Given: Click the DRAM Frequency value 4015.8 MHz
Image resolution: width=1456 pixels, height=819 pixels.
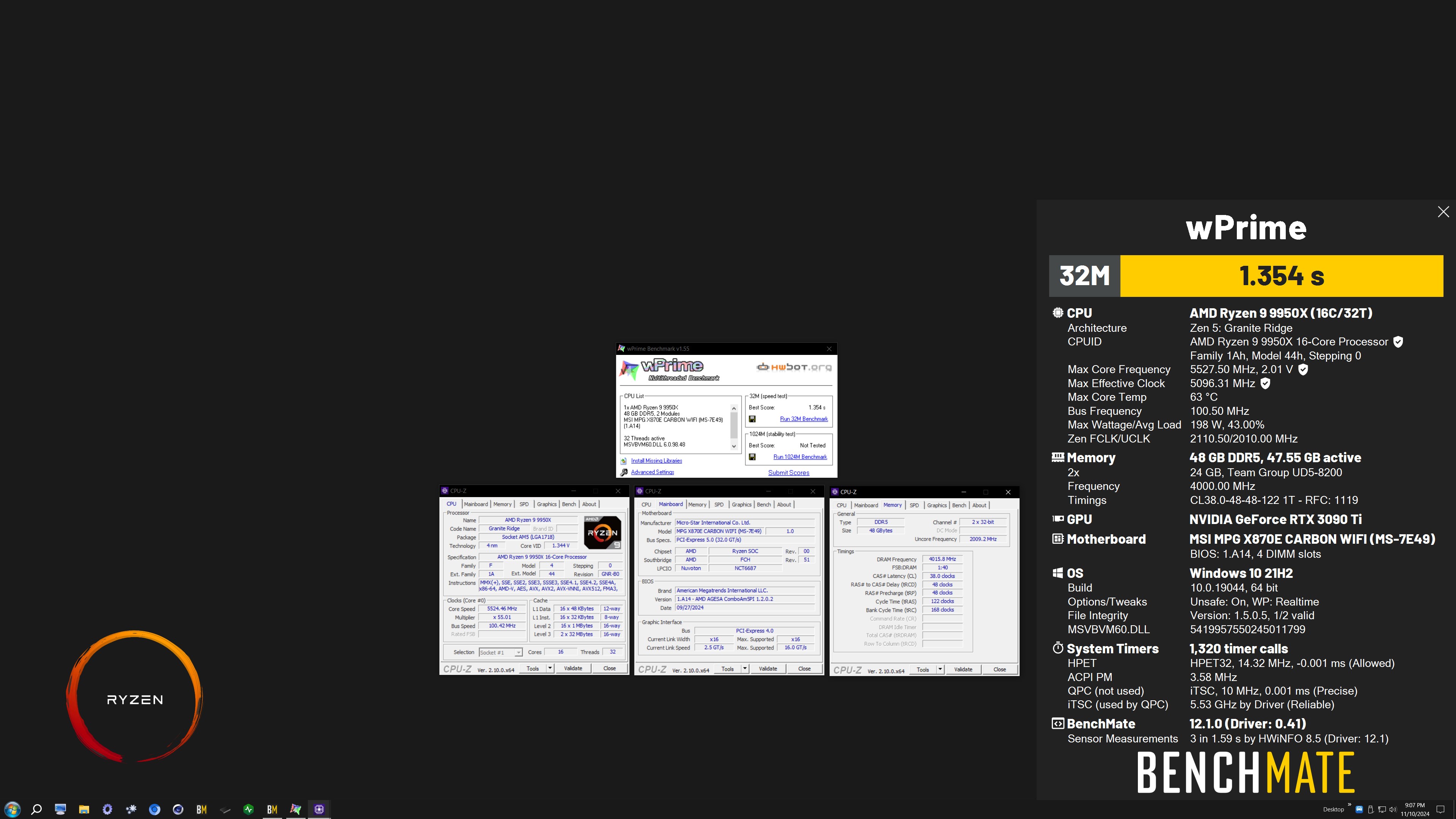Looking at the screenshot, I should (x=942, y=559).
